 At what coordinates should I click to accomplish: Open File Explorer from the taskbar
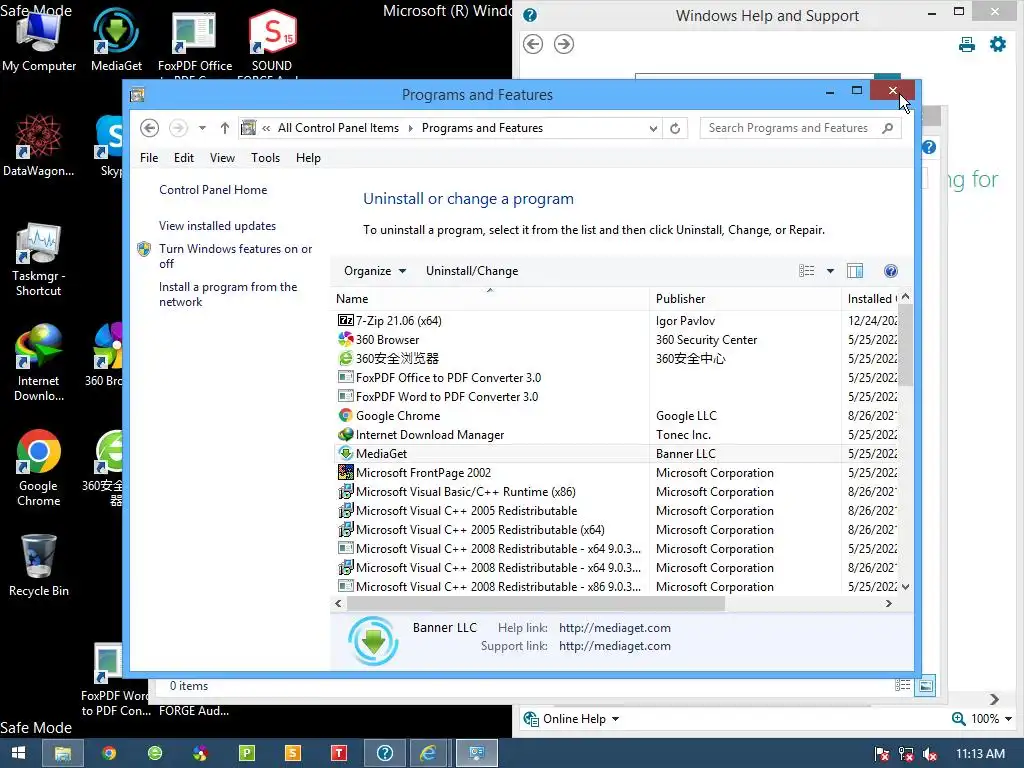click(63, 754)
